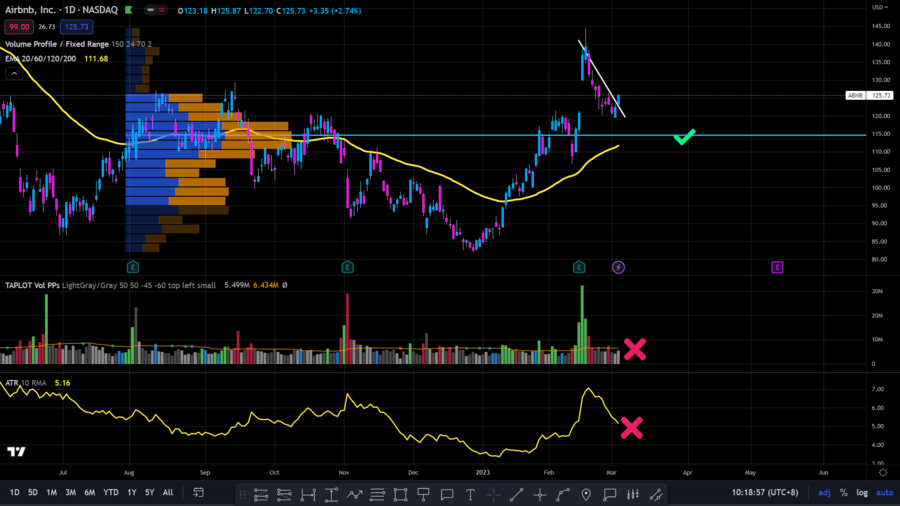The width and height of the screenshot is (900, 506).
Task: Select the EMA 20/60/120/200 legend
Action: point(41,59)
